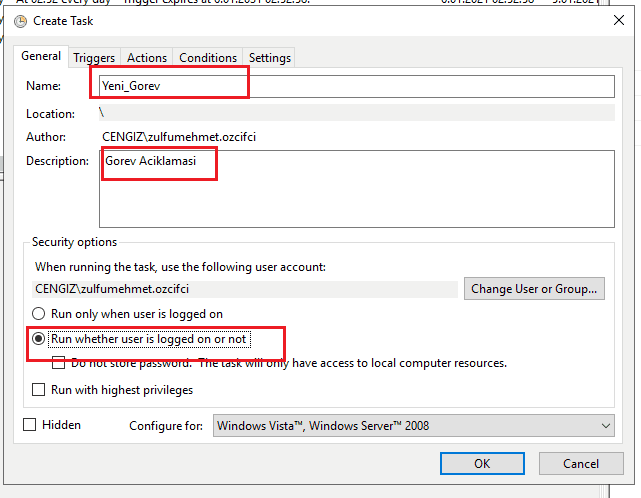The image size is (641, 498).
Task: Choose Run whether user is logged on or not
Action: pos(40,339)
